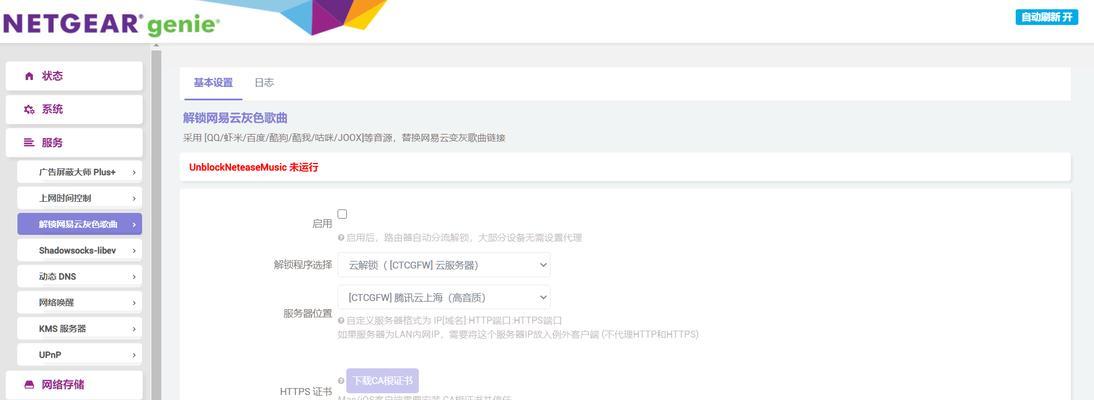This screenshot has height=400, width=1094.
Task: Click the 下载CA根证书 button
Action: [x=382, y=380]
